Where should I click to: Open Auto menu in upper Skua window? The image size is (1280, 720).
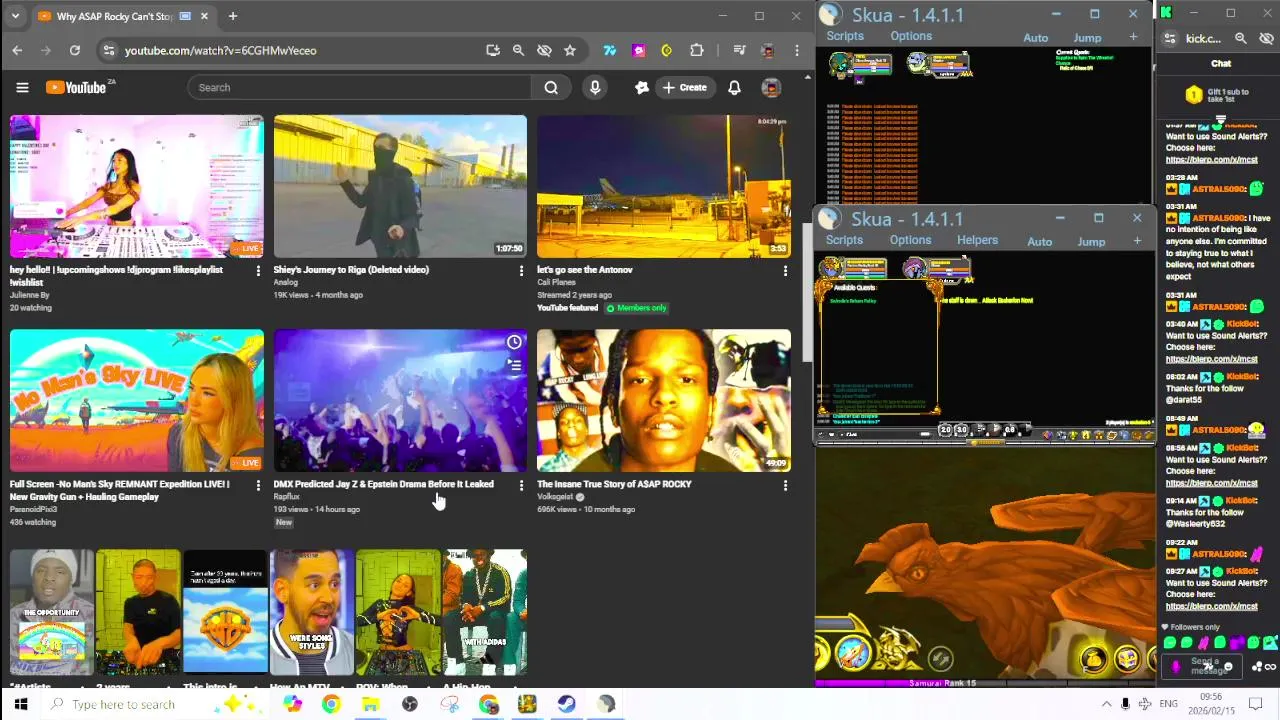click(1035, 38)
